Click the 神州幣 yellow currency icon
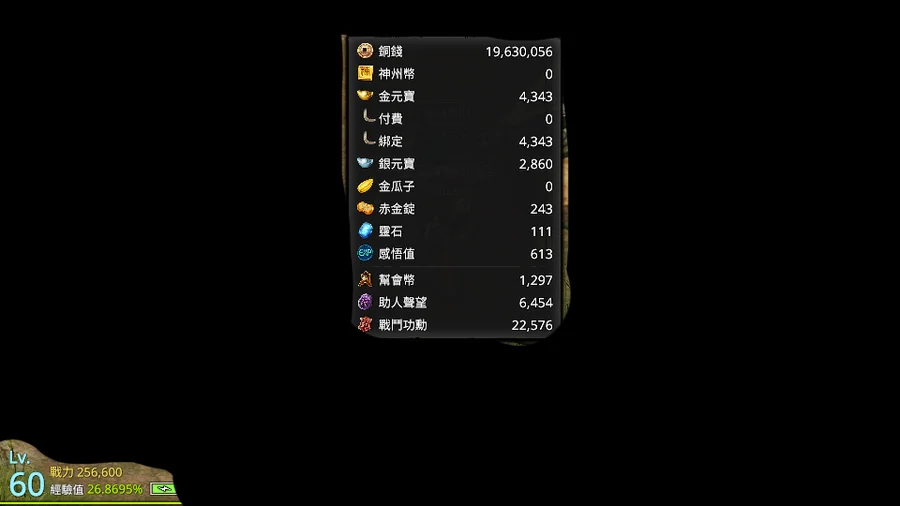 click(x=365, y=73)
